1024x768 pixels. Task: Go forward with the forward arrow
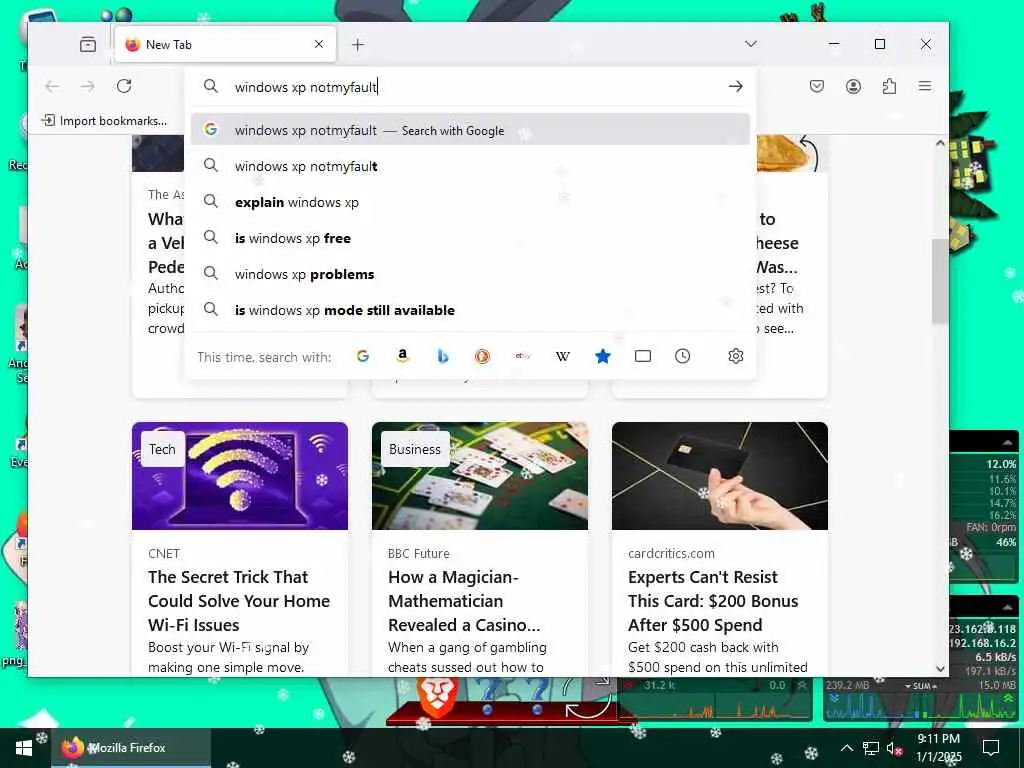tap(88, 86)
